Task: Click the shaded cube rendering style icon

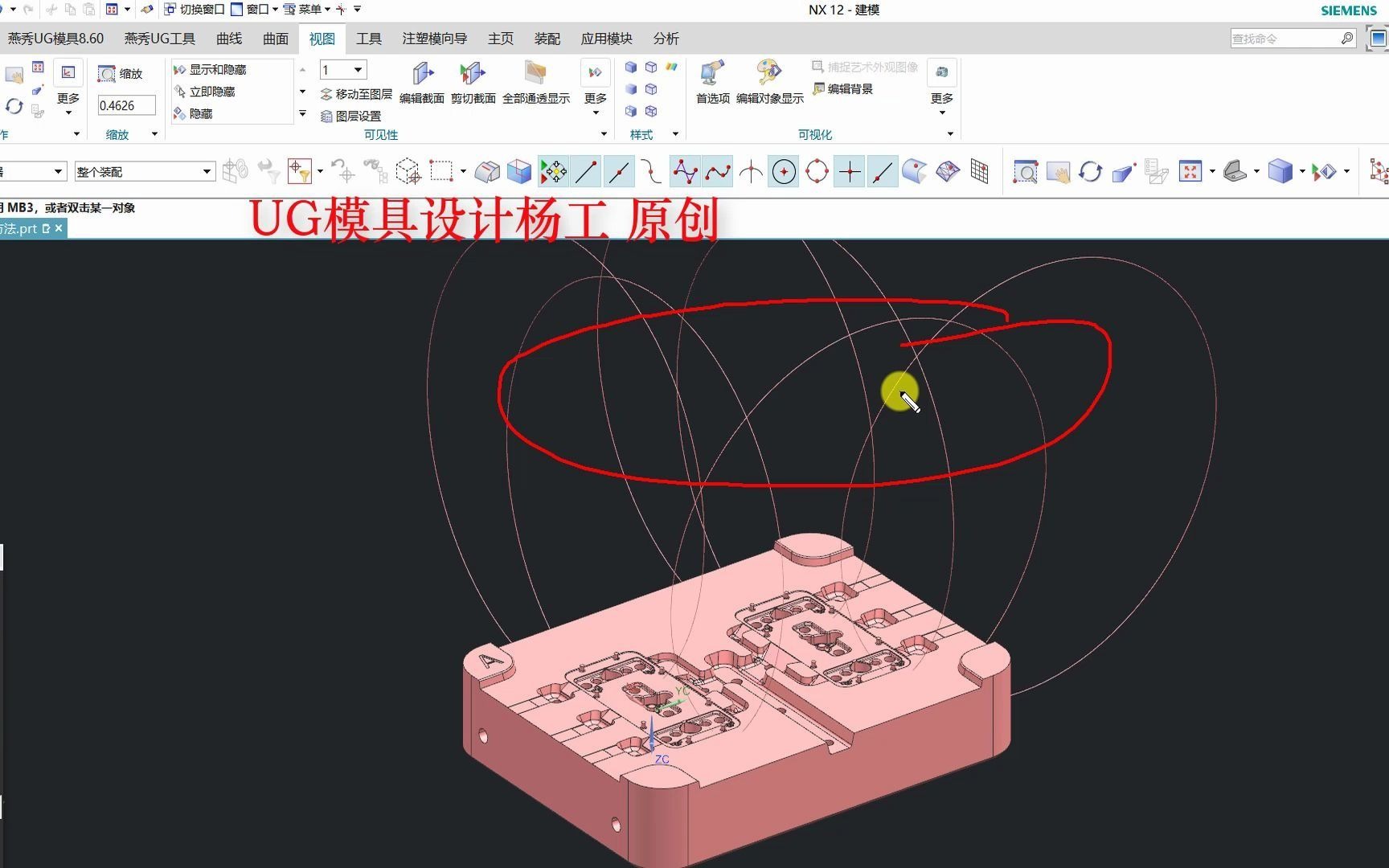Action: (1280, 172)
